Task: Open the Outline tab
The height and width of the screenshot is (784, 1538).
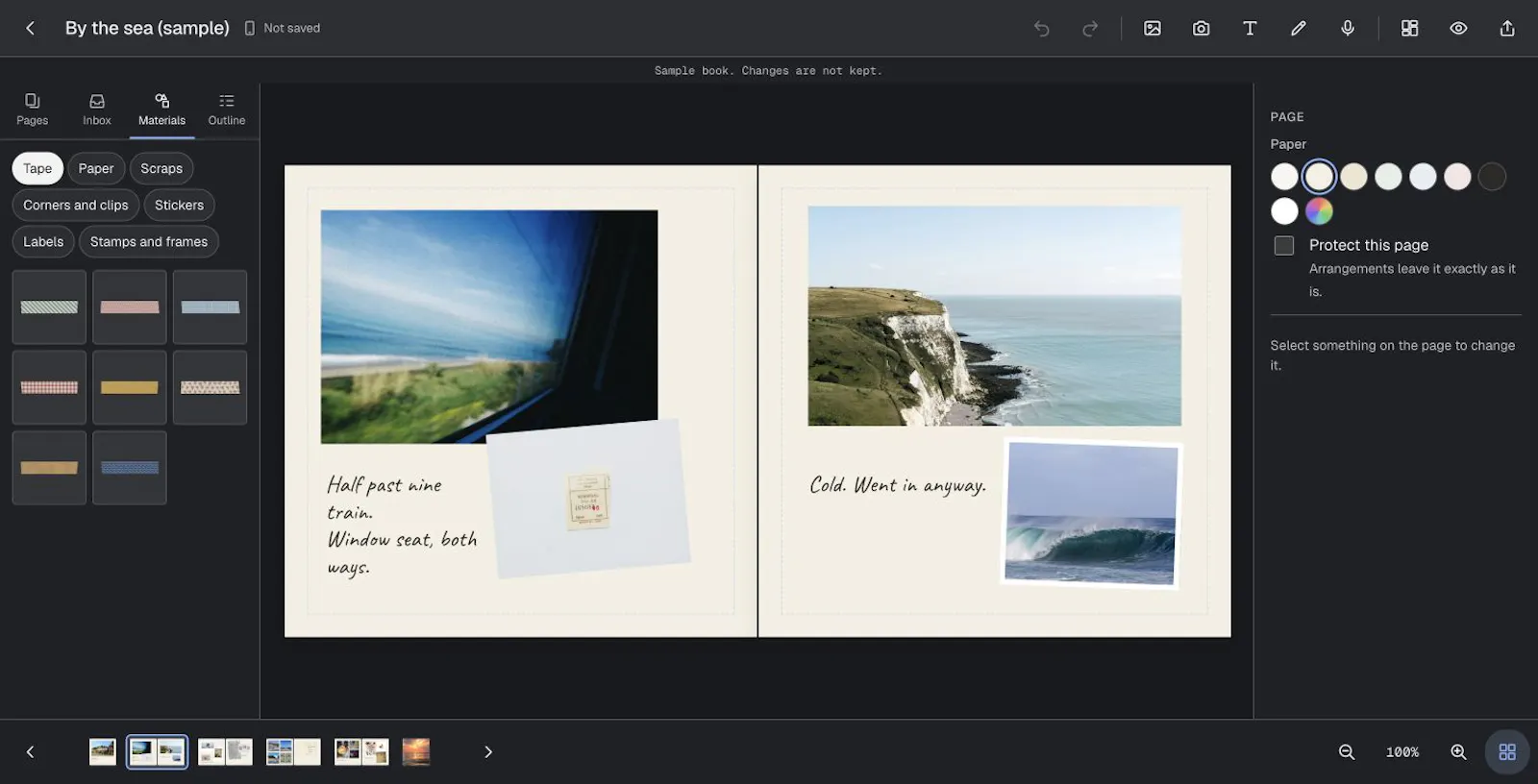Action: 227,110
